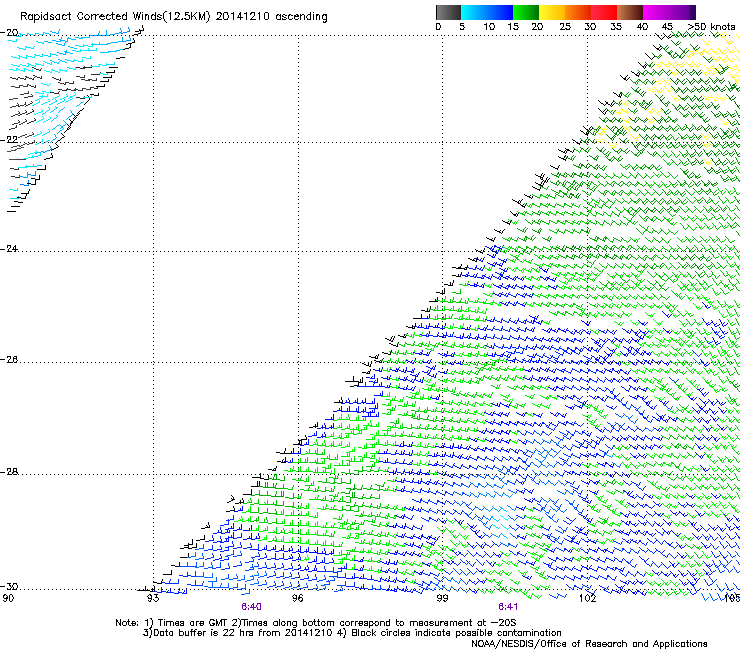Click the orange 25-30 knots legend swatch
The width and height of the screenshot is (740, 650).
[578, 12]
